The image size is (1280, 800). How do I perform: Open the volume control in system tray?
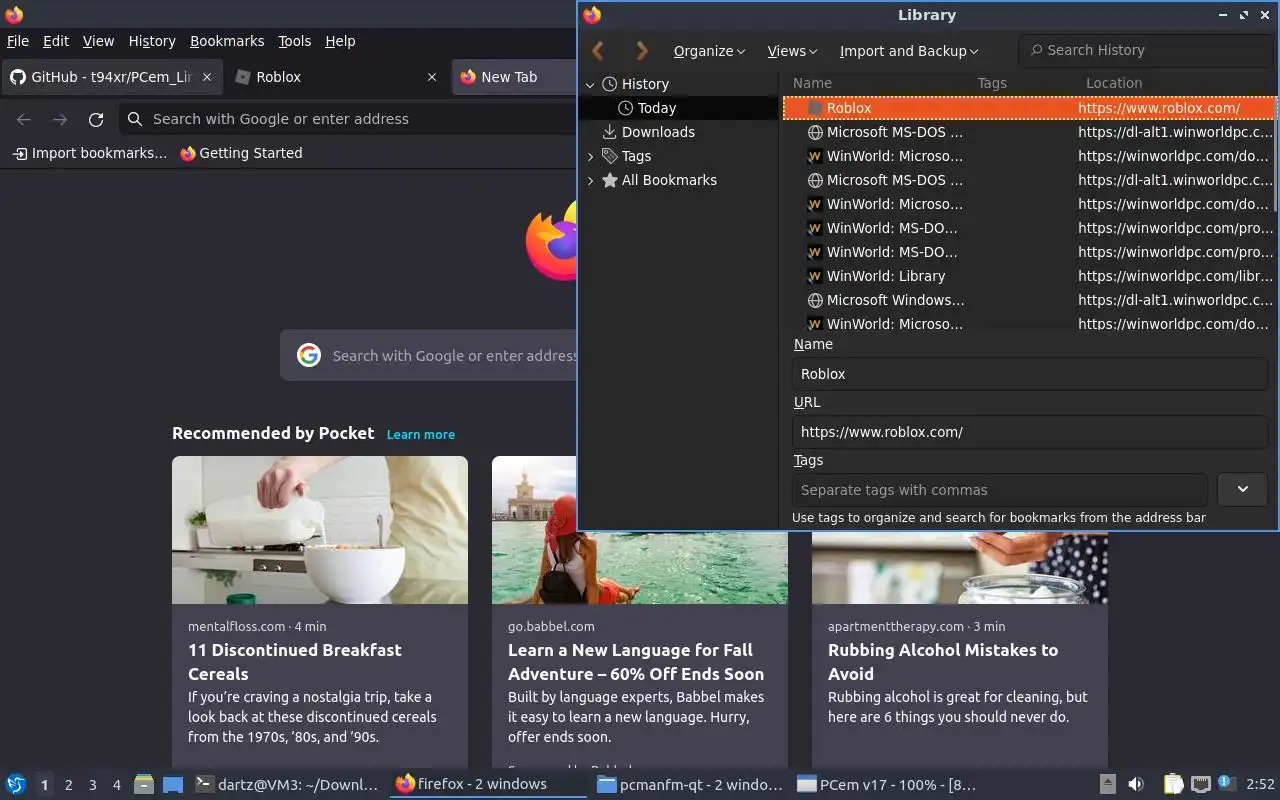(x=1136, y=785)
